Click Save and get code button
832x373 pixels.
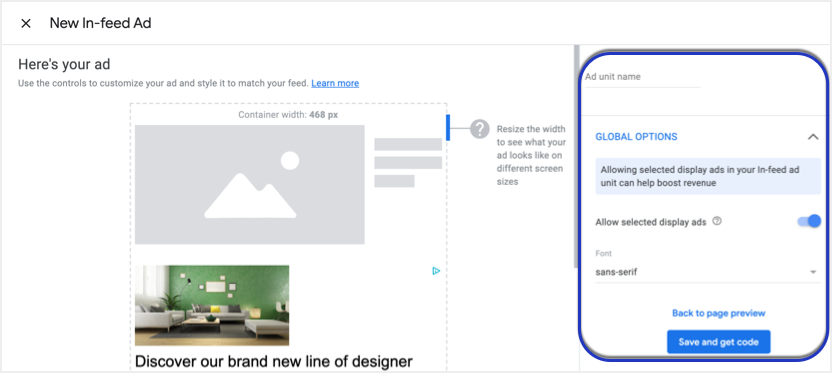pyautogui.click(x=718, y=342)
